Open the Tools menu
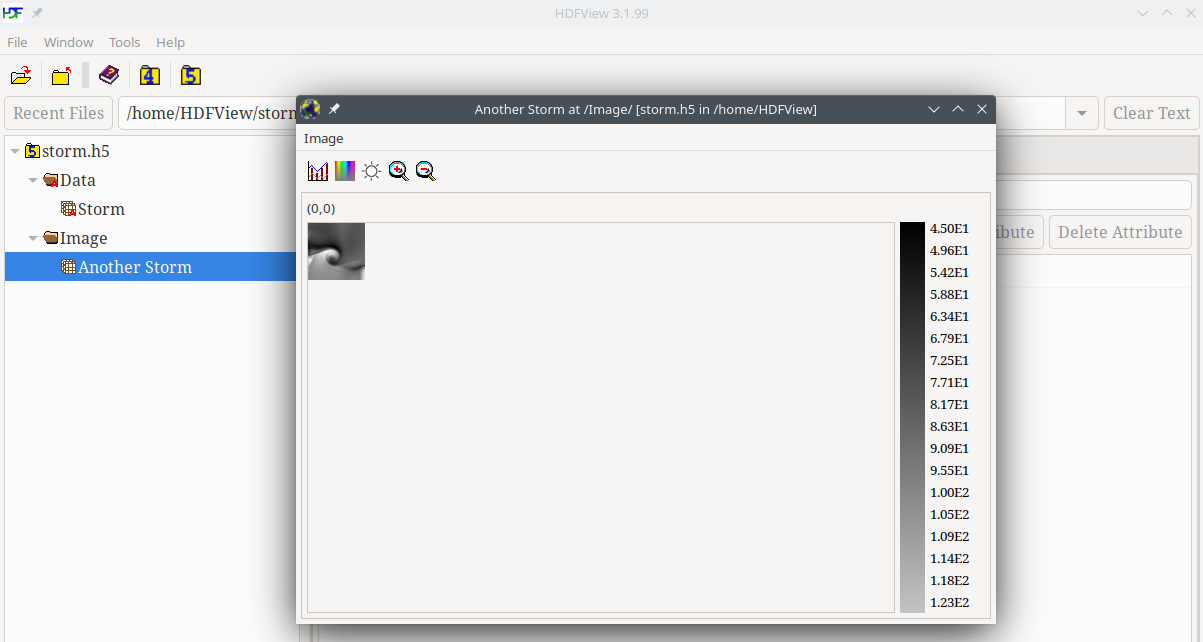Screen dimensions: 1203x642 coord(124,42)
